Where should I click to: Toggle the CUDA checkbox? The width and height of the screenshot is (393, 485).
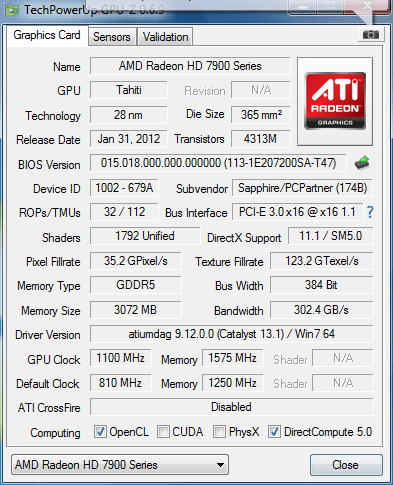(163, 432)
